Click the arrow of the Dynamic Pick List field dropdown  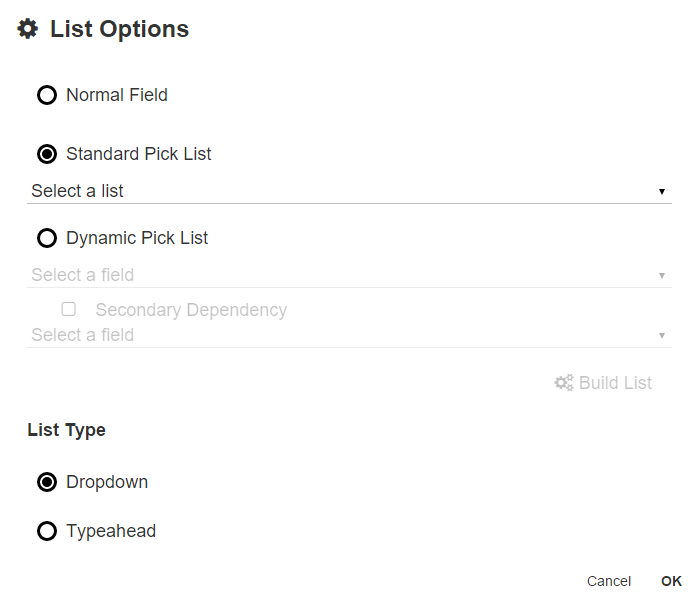click(662, 275)
